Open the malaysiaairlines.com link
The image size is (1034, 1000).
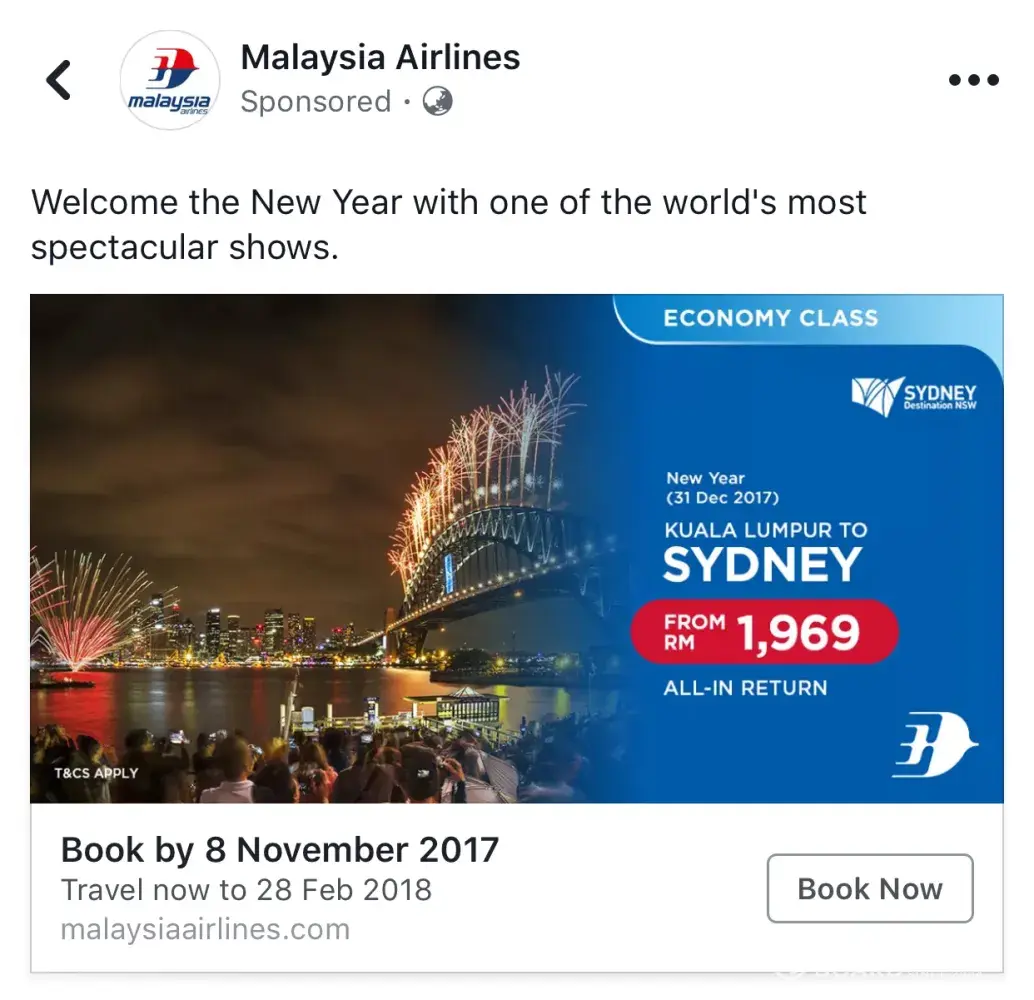point(205,929)
